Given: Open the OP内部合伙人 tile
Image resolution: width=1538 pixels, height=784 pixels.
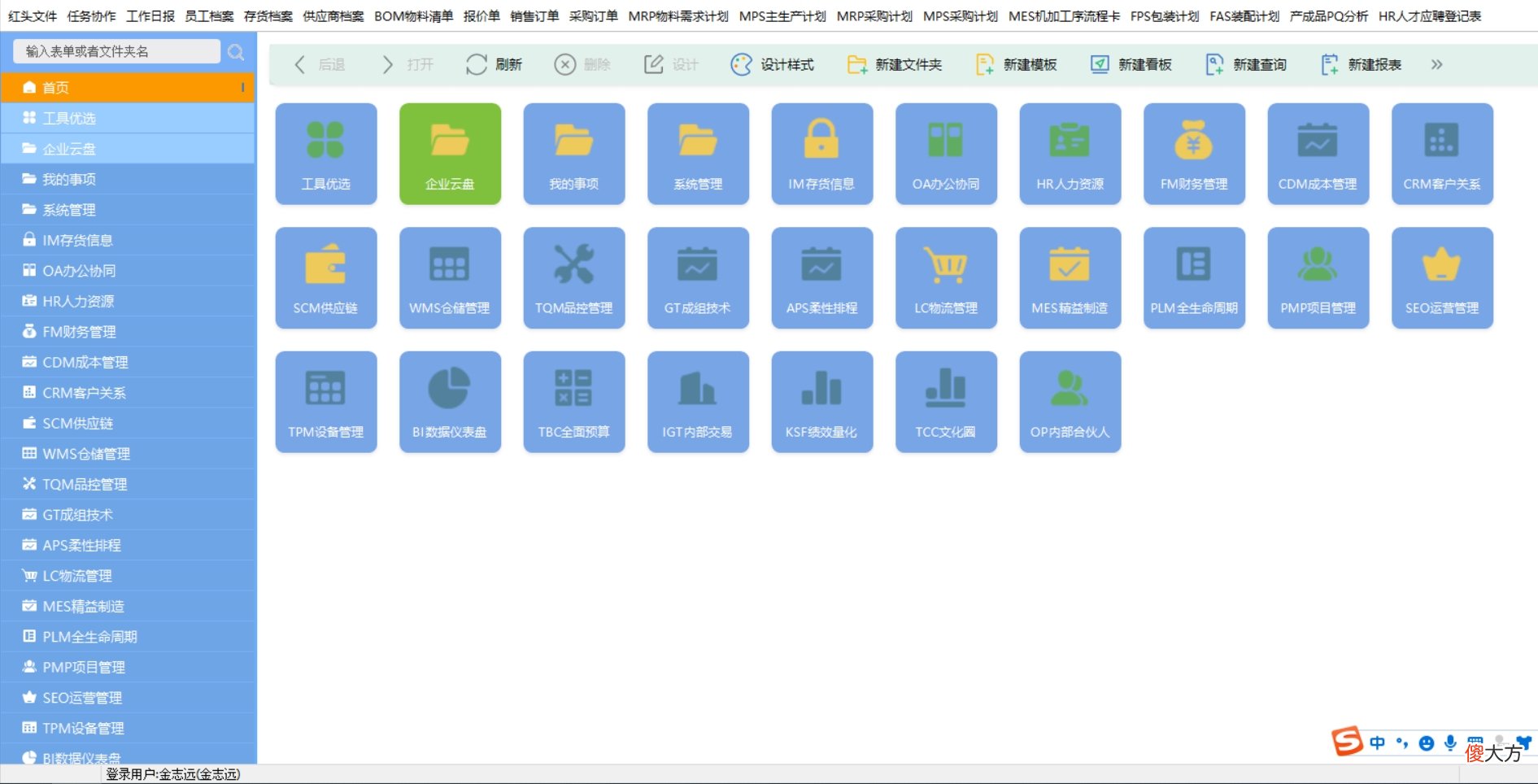Looking at the screenshot, I should pyautogui.click(x=1070, y=402).
